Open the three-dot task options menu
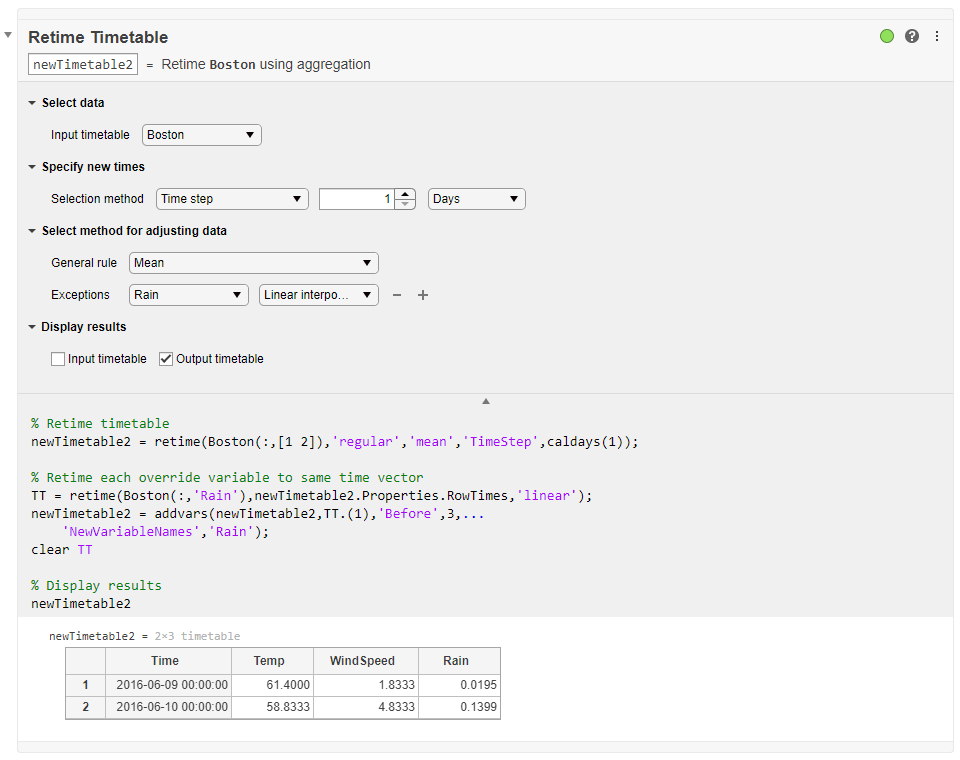Image resolution: width=960 pixels, height=760 pixels. click(x=937, y=36)
